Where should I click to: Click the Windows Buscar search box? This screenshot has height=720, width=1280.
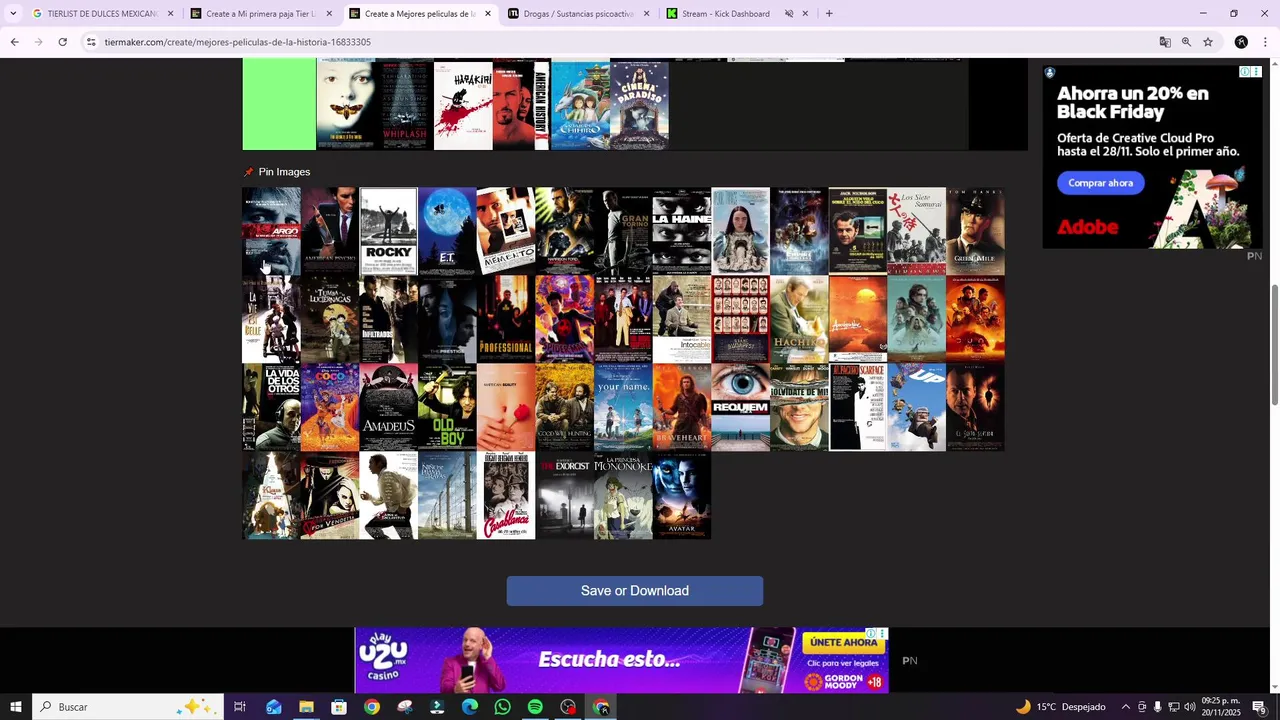coord(128,707)
